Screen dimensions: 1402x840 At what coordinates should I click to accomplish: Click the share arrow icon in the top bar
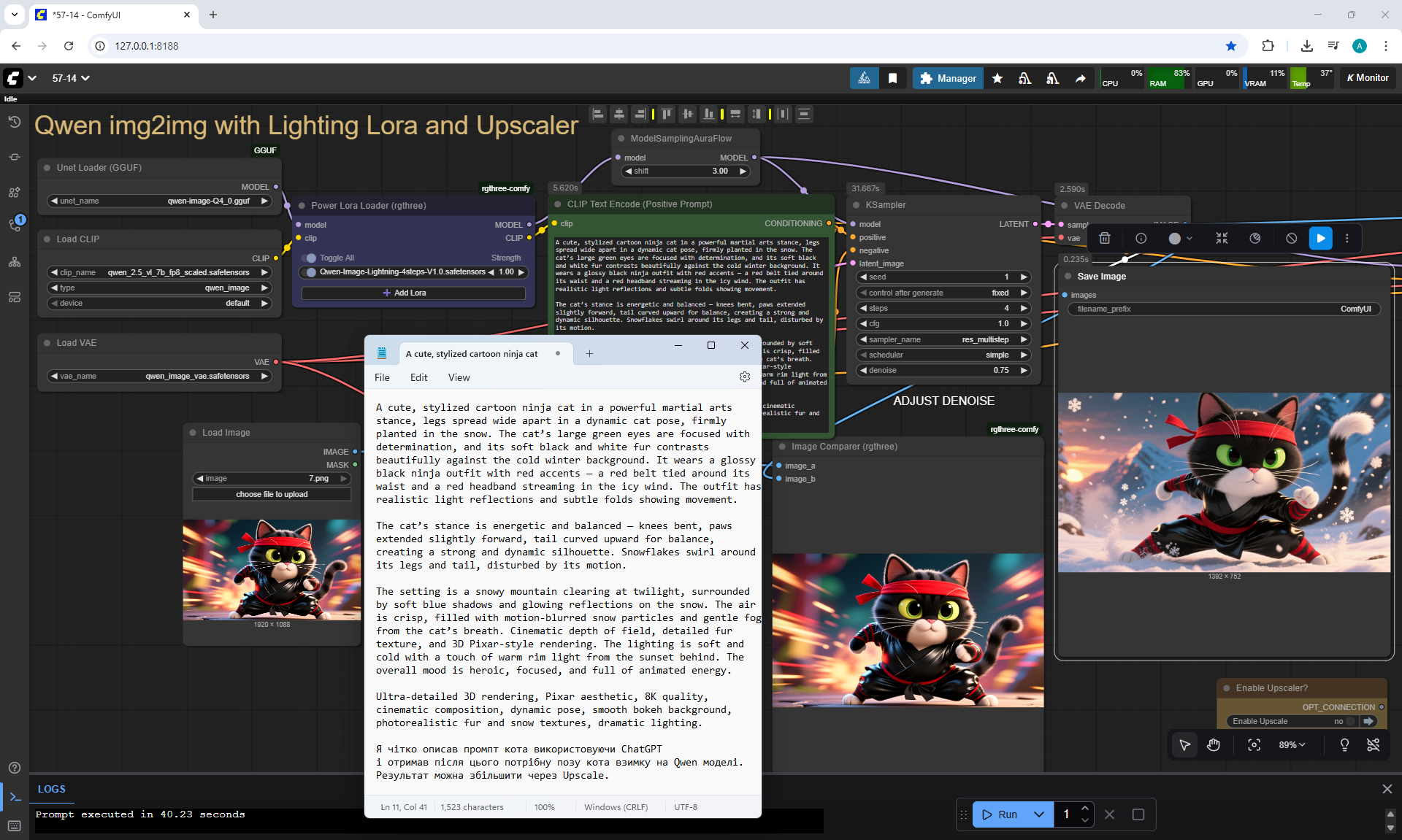pyautogui.click(x=1080, y=78)
